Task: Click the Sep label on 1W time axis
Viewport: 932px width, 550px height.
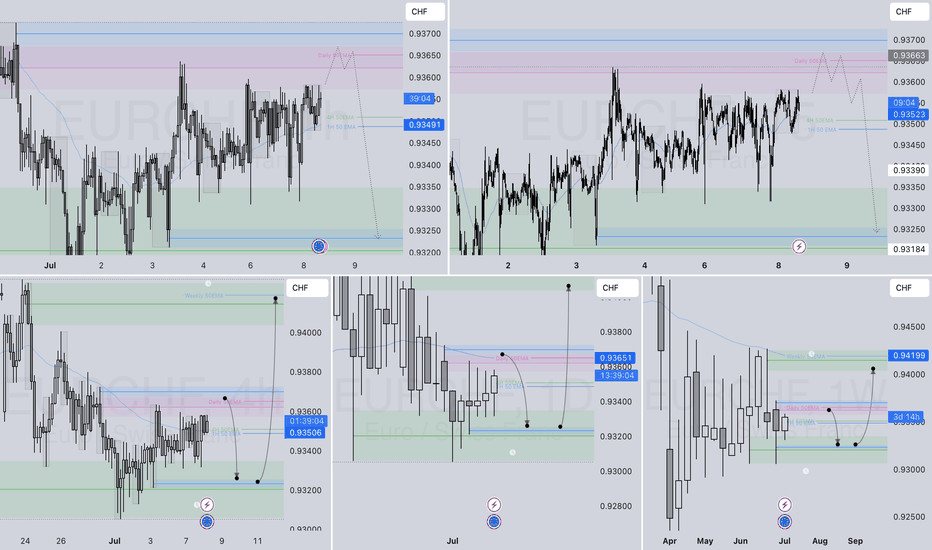Action: [855, 541]
